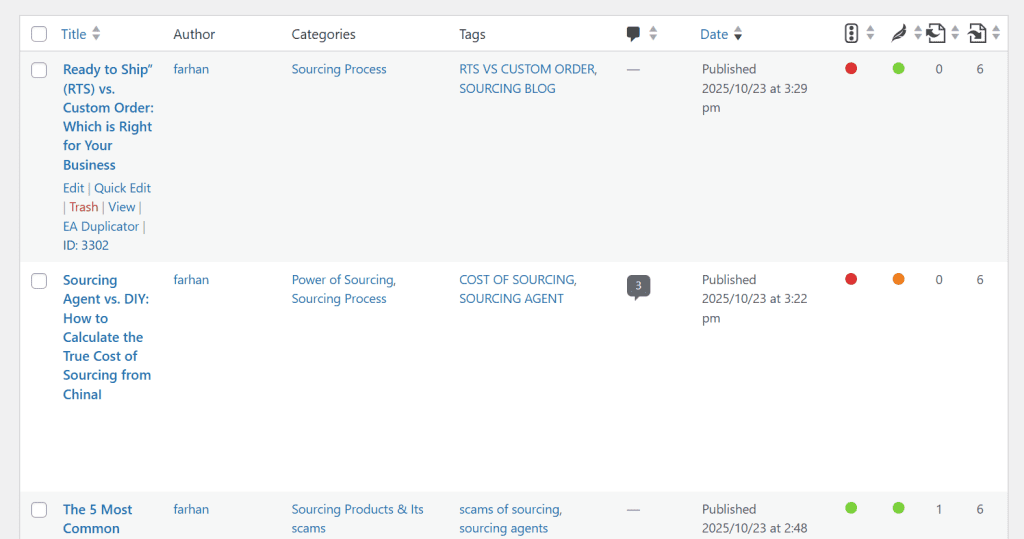Click the comments bubble column icon
Image resolution: width=1024 pixels, height=539 pixels.
(x=633, y=34)
